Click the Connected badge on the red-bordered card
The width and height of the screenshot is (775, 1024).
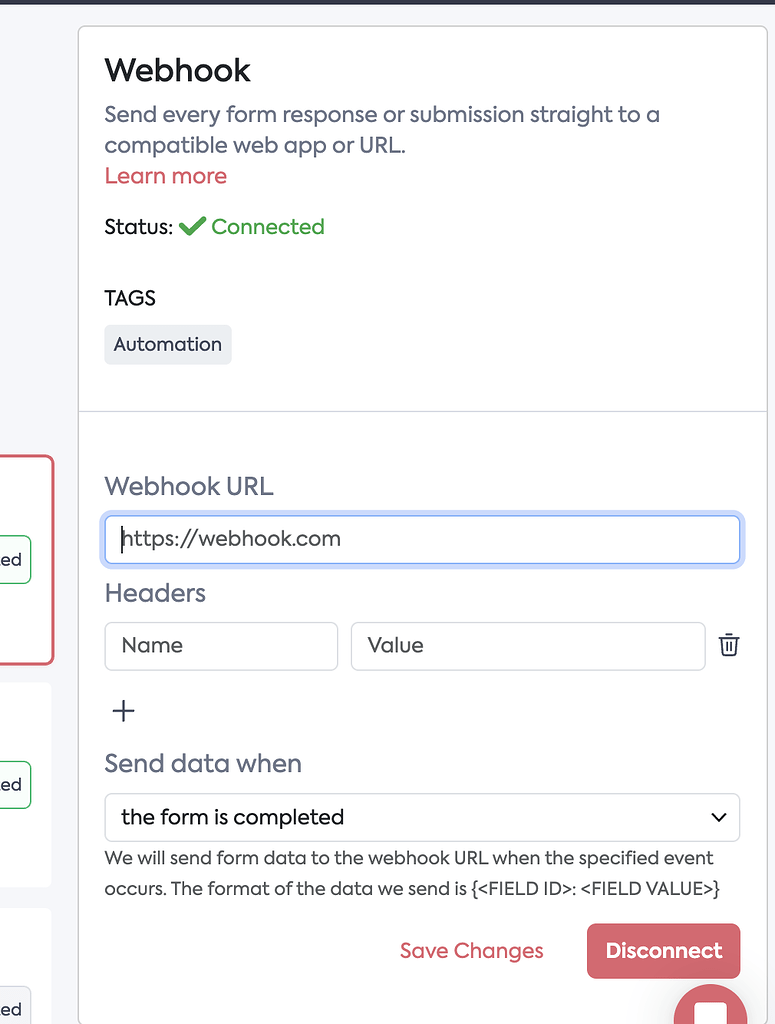point(14,559)
